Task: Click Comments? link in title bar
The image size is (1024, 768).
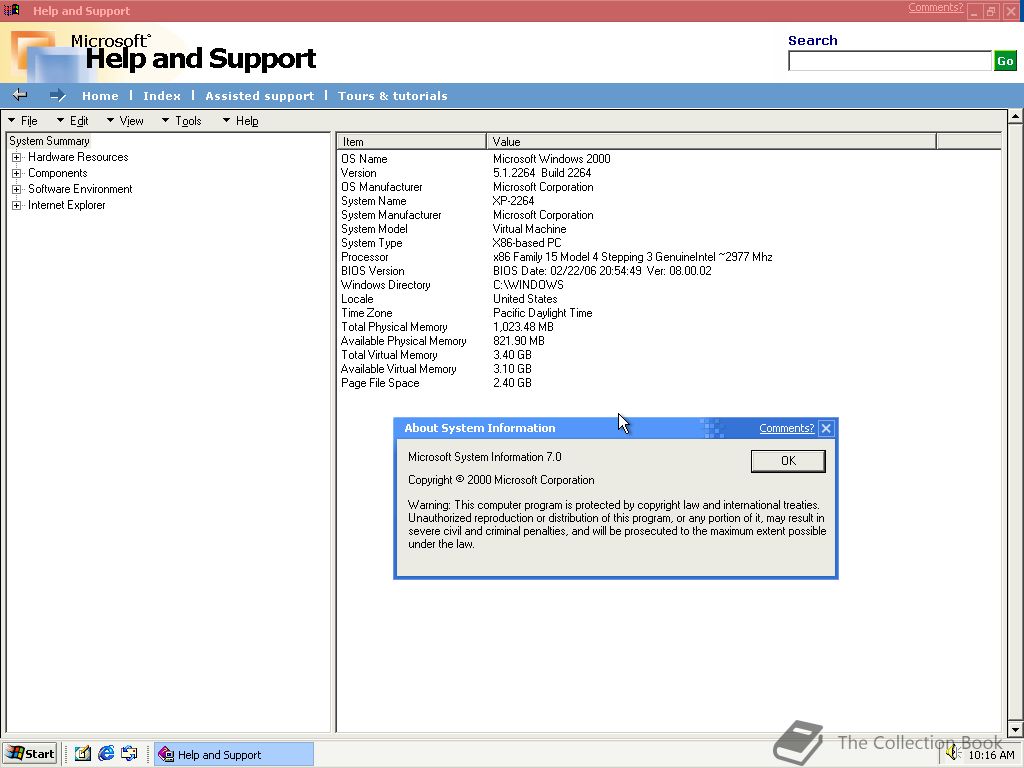Action: (935, 7)
